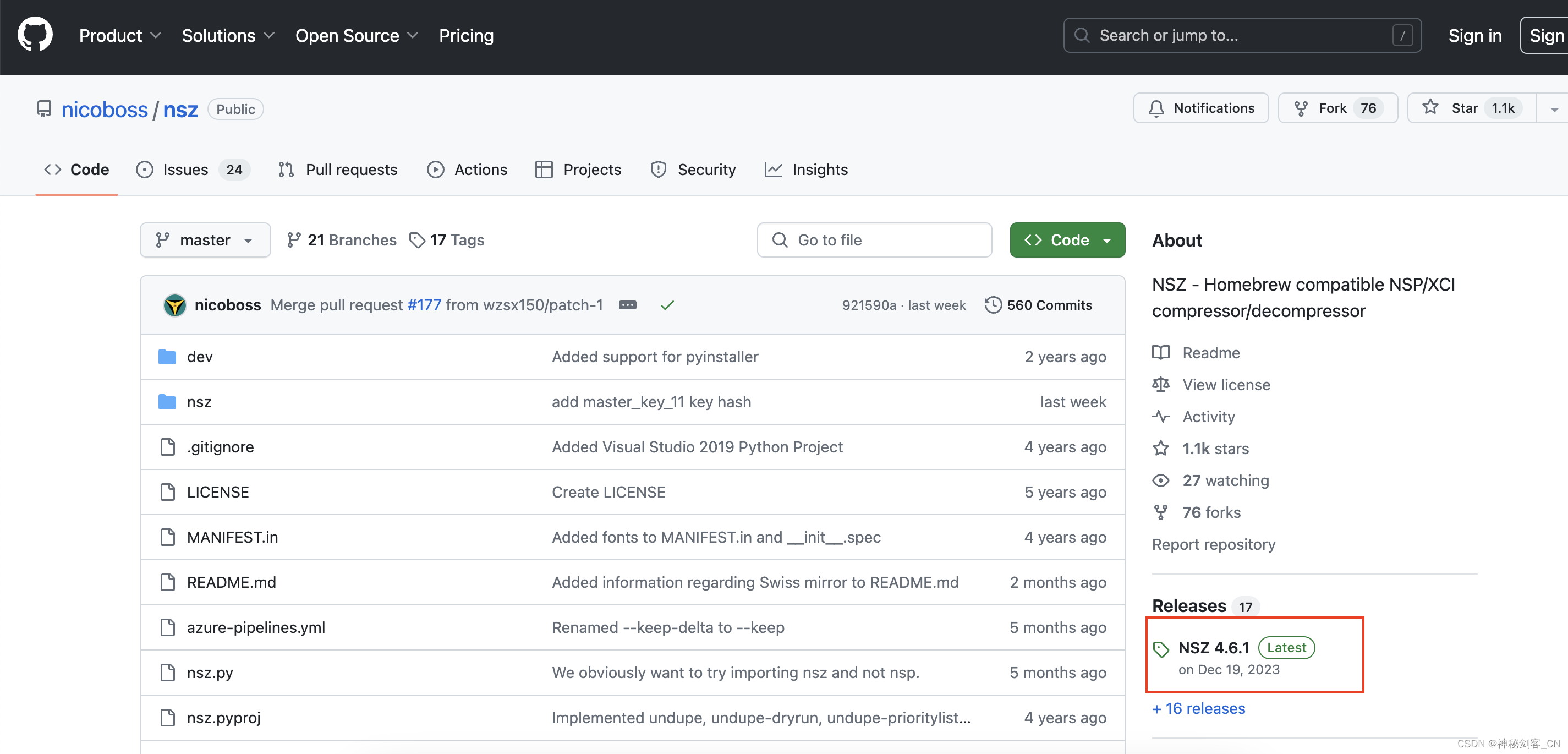Click the GitHub Octocat logo
The width and height of the screenshot is (1568, 754).
click(35, 35)
